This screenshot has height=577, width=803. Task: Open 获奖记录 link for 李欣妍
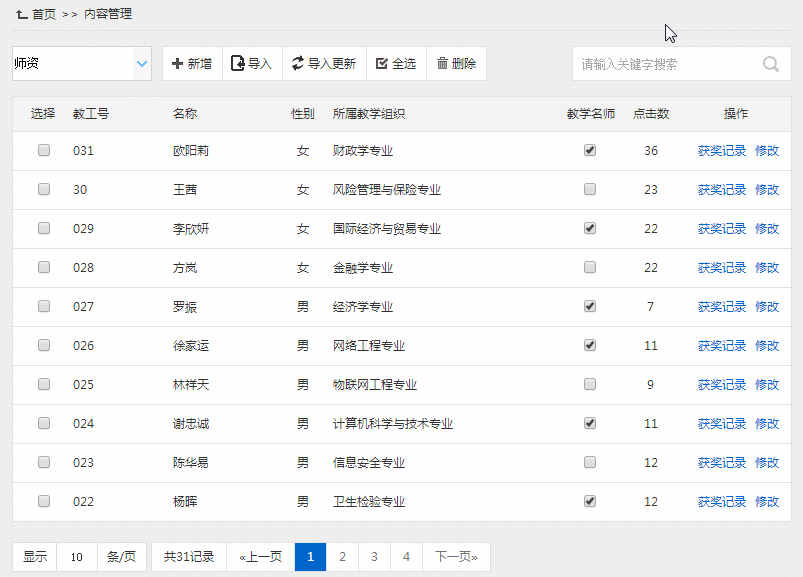pyautogui.click(x=721, y=228)
